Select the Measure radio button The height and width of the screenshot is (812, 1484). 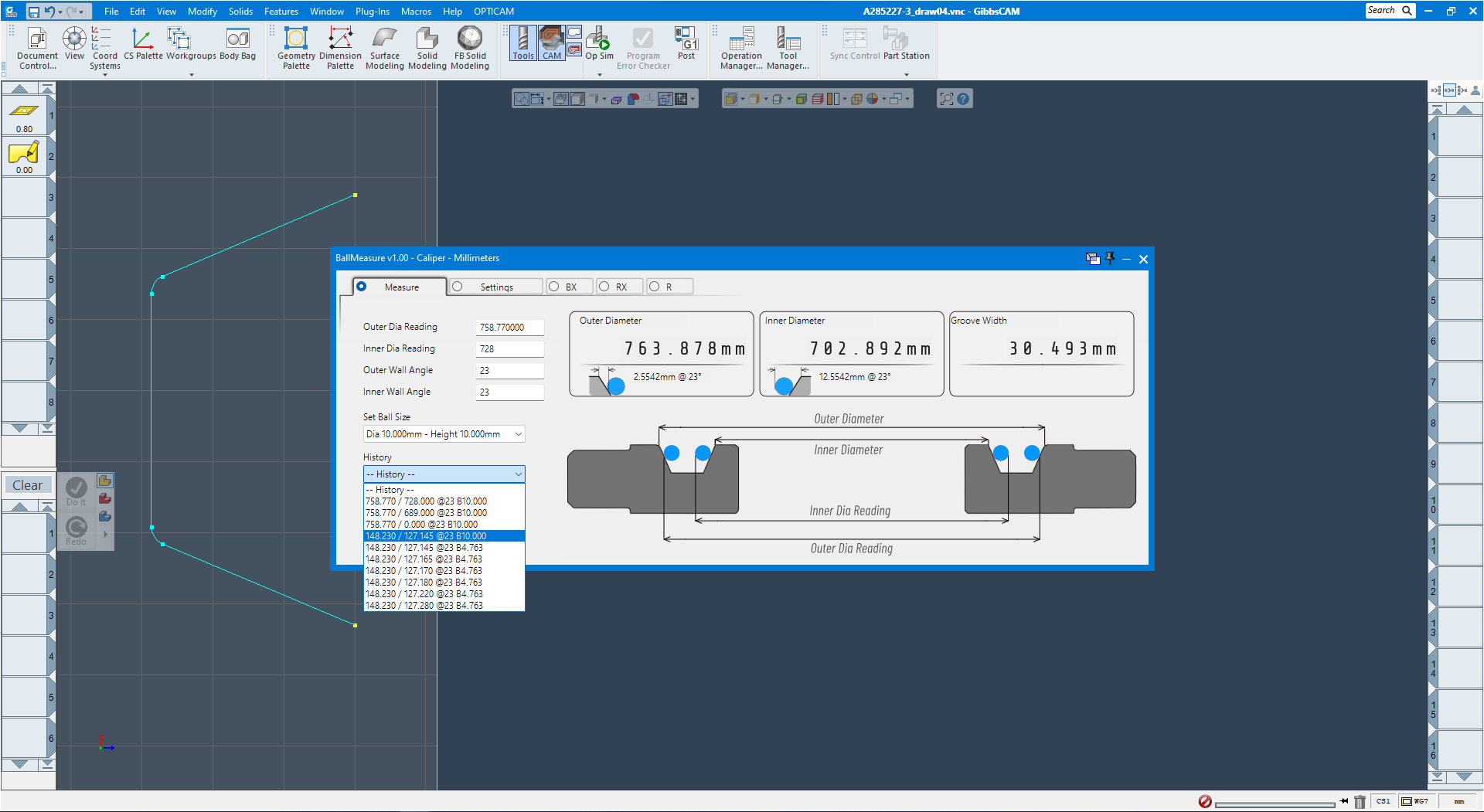(362, 286)
